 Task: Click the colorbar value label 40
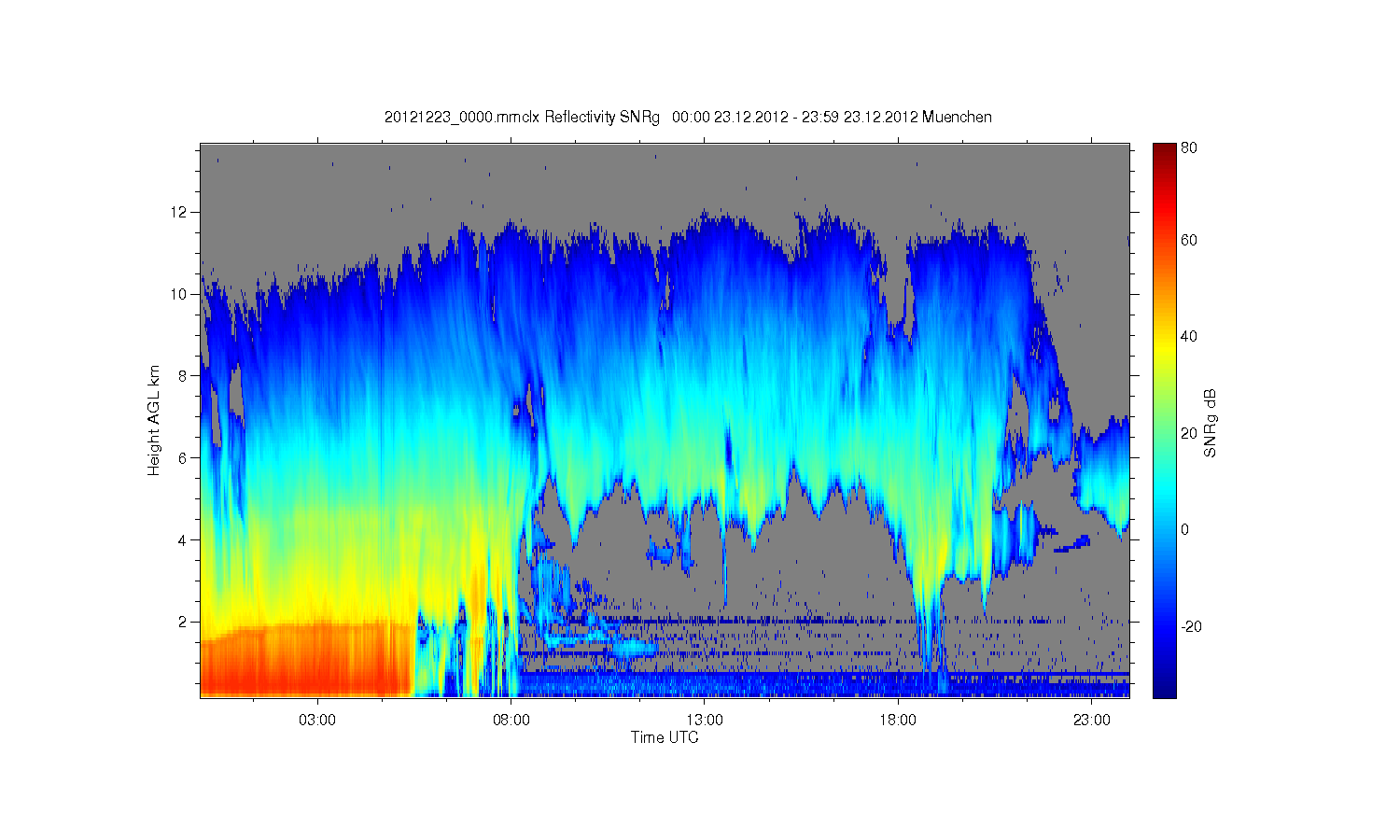(x=1189, y=337)
